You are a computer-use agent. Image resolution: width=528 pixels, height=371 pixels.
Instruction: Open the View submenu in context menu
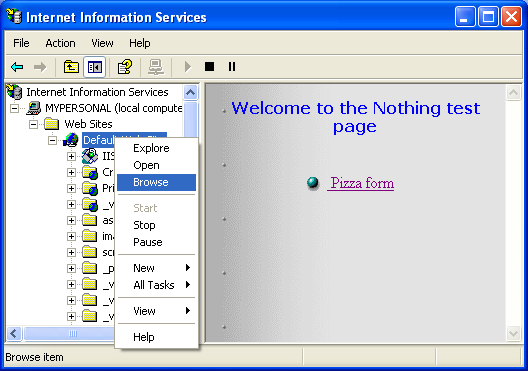pyautogui.click(x=156, y=311)
